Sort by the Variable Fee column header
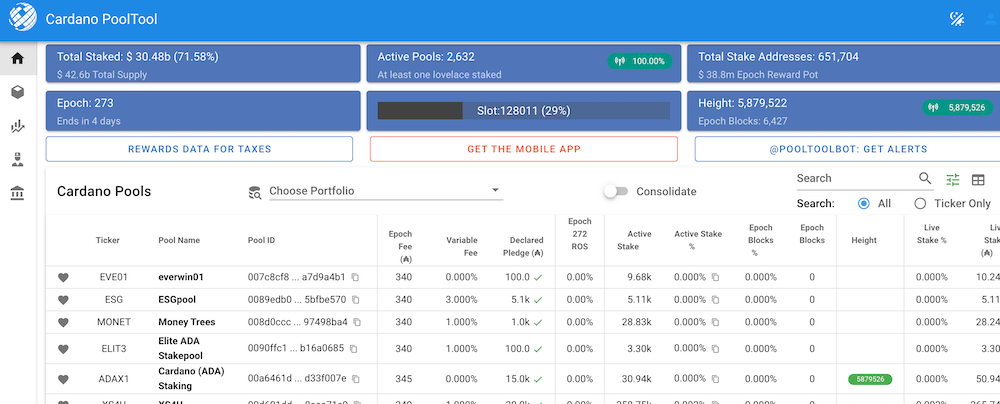Viewport: 1000px width, 404px height. [x=461, y=247]
